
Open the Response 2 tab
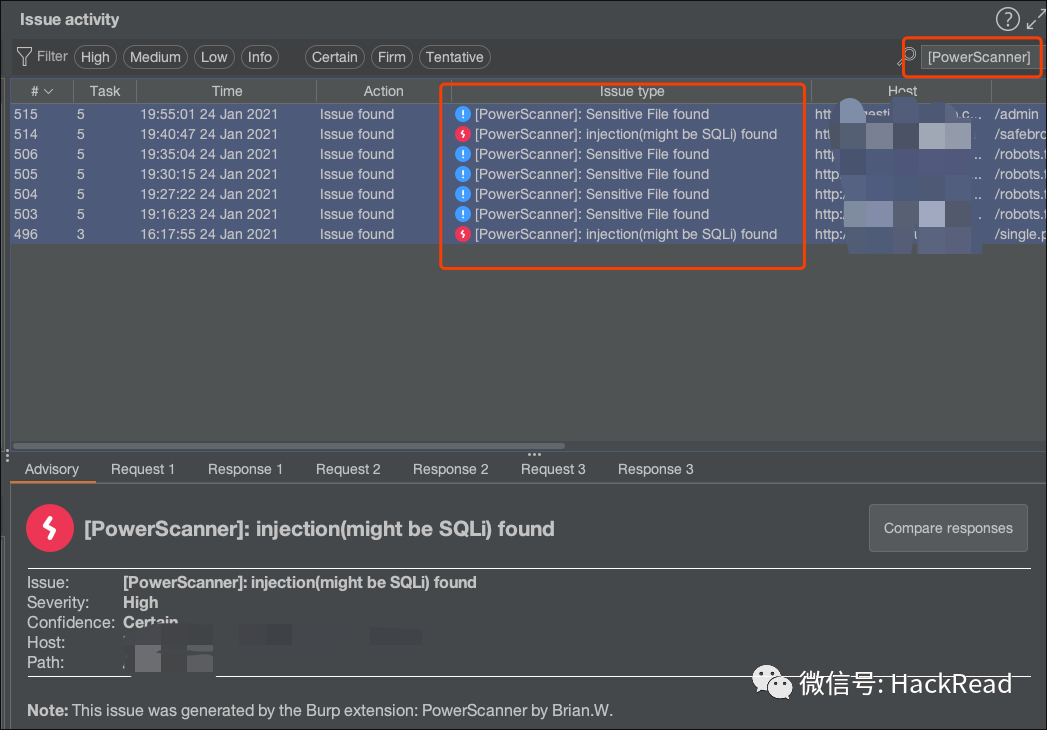[x=451, y=469]
